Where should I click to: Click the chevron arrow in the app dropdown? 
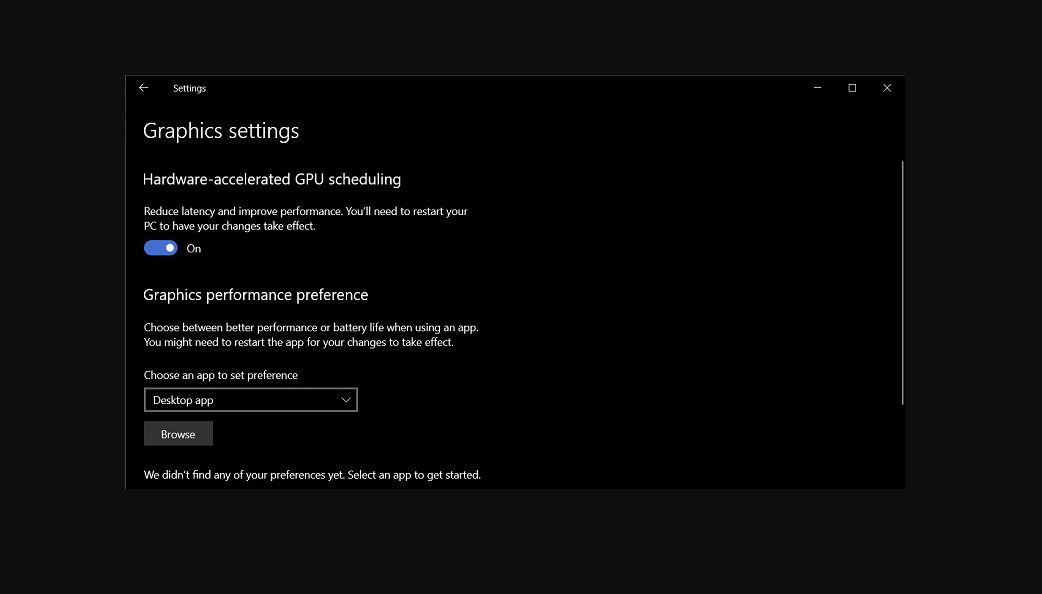tap(346, 400)
